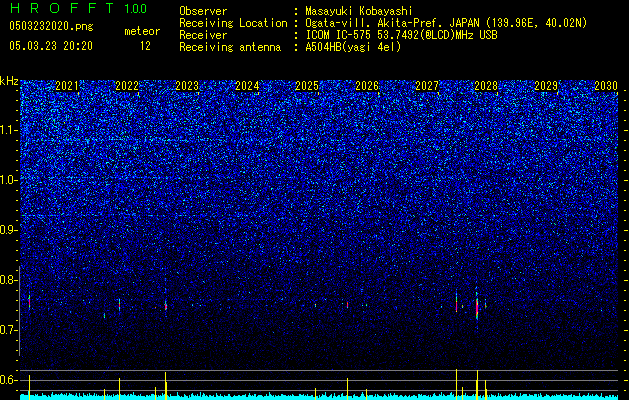Click the kHz axis unit label
The image size is (629, 400).
[x=9, y=81]
